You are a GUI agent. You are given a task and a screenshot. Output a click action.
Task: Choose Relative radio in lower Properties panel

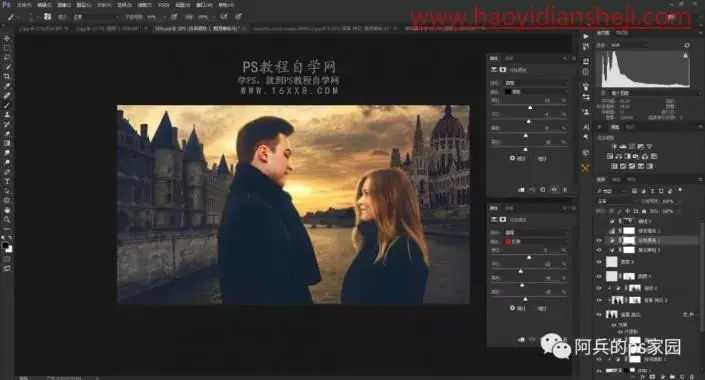(512, 308)
